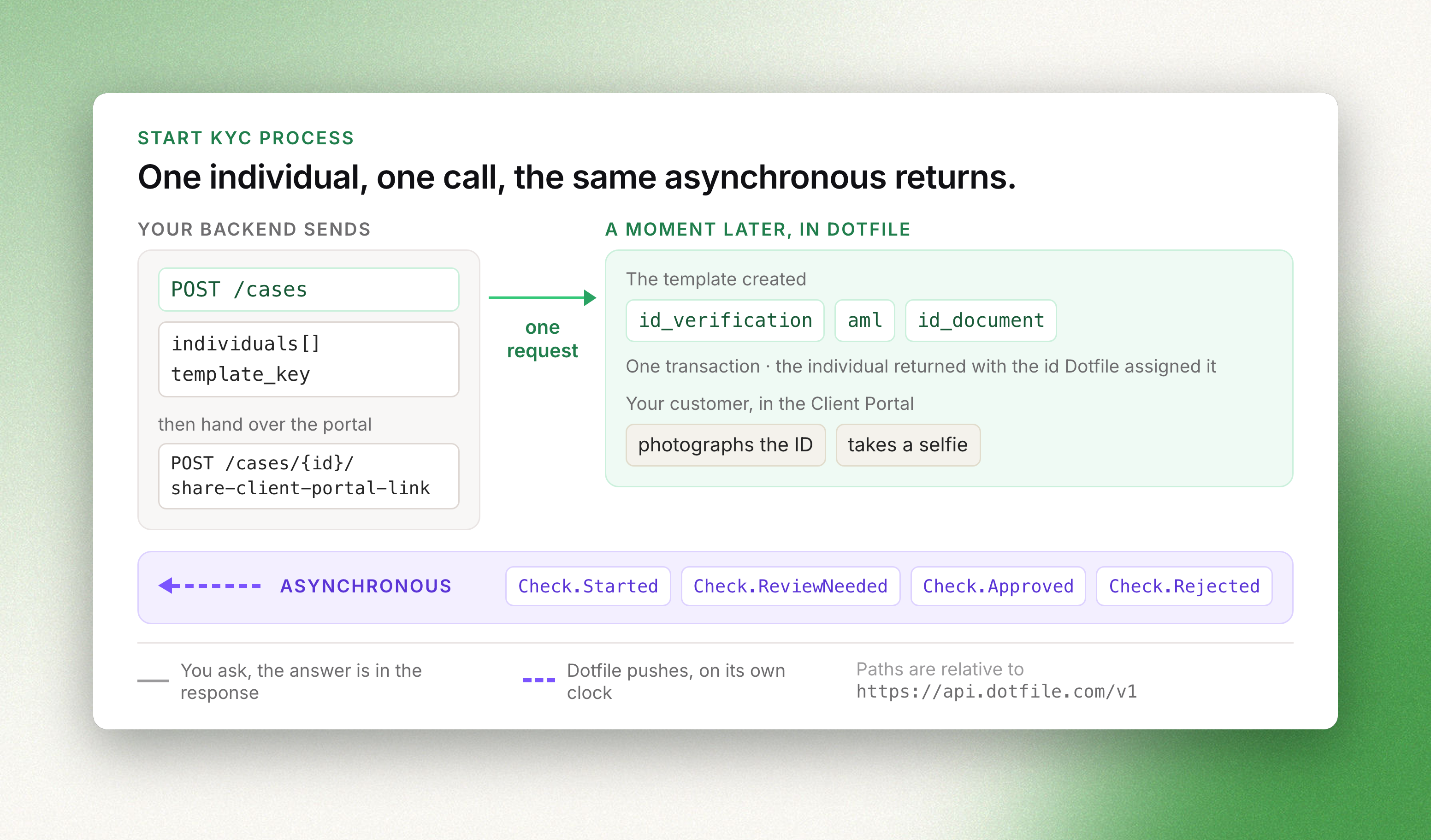Select the template_key parameter text
The image size is (1431, 840).
point(241,374)
